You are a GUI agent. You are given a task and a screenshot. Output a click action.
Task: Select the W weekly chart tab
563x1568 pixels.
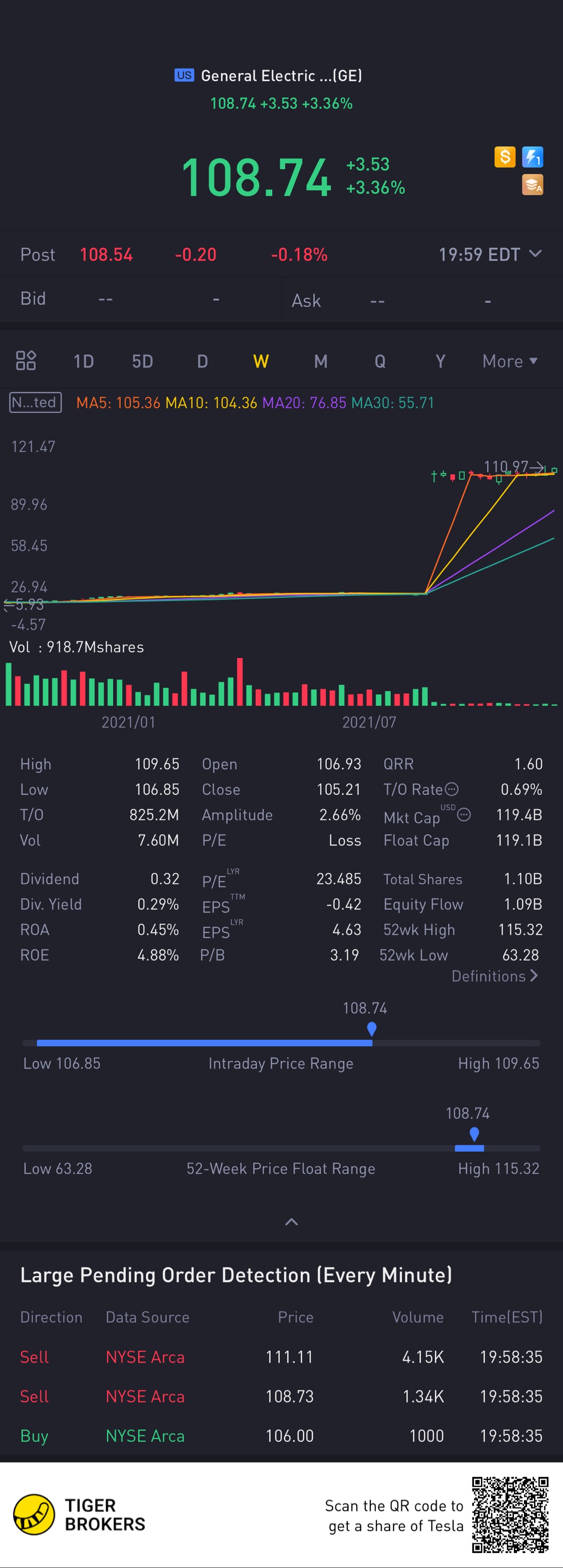[x=261, y=361]
